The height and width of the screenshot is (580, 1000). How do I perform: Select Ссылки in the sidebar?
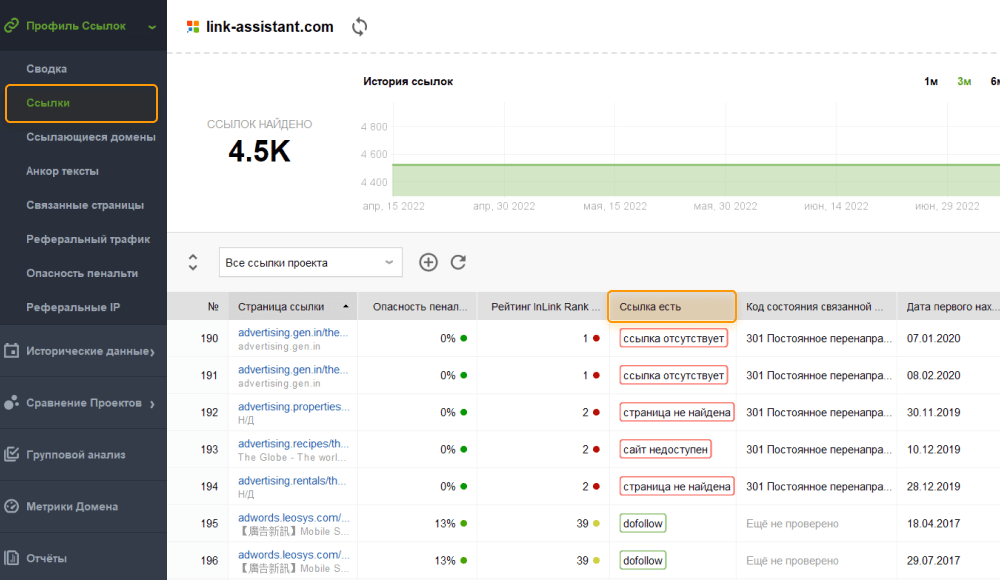point(81,103)
